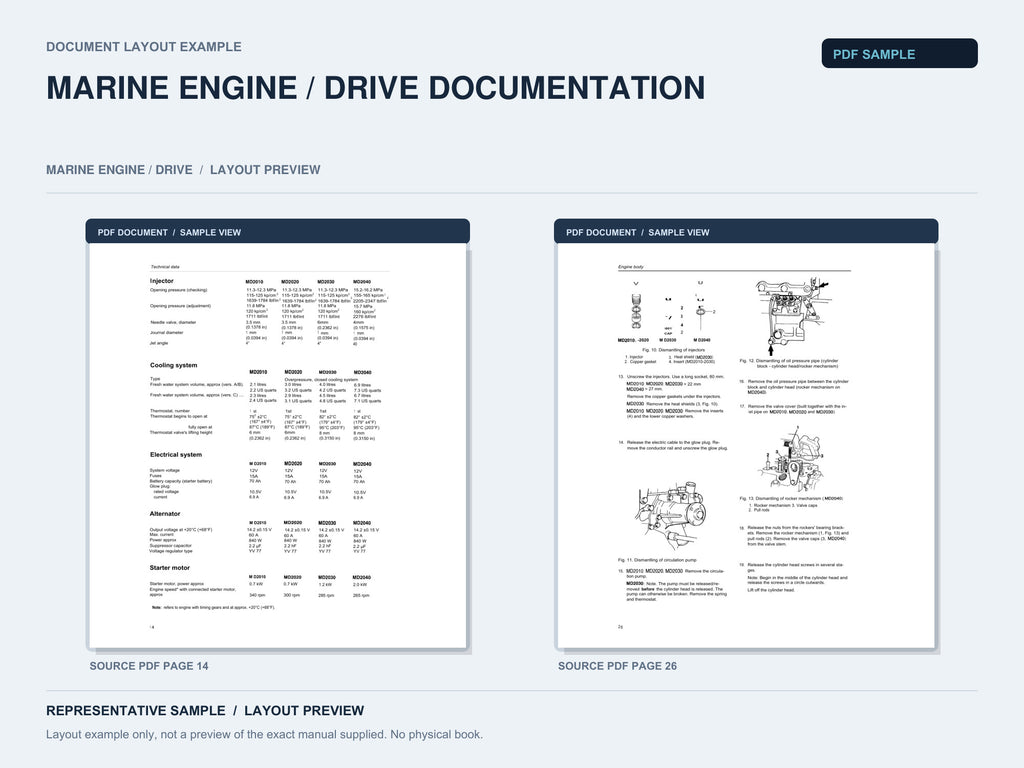Click the Fig. 11 Dismantling of circulation pump caption

click(657, 560)
